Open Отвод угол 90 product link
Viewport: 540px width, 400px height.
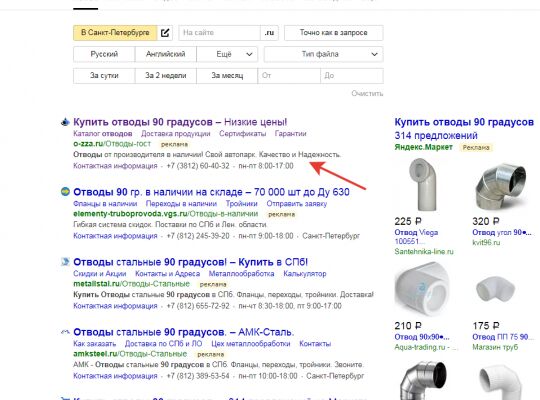[501, 232]
